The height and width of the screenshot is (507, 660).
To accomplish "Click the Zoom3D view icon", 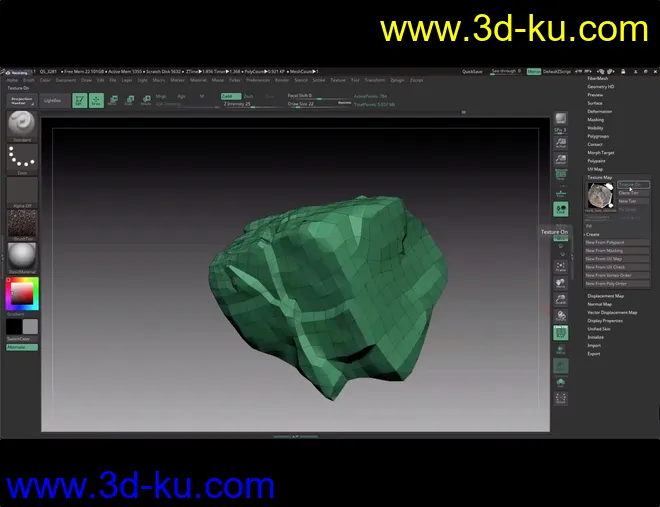I will click(x=561, y=299).
